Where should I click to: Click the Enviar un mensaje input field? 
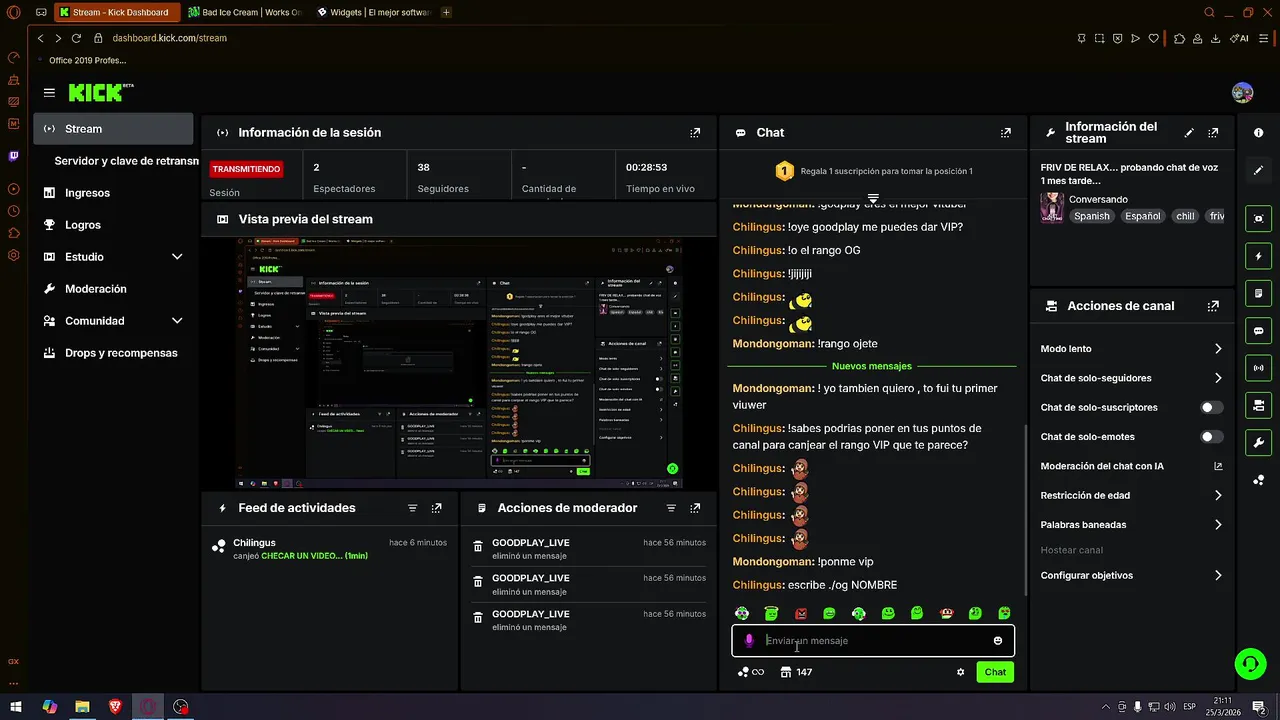tap(873, 641)
